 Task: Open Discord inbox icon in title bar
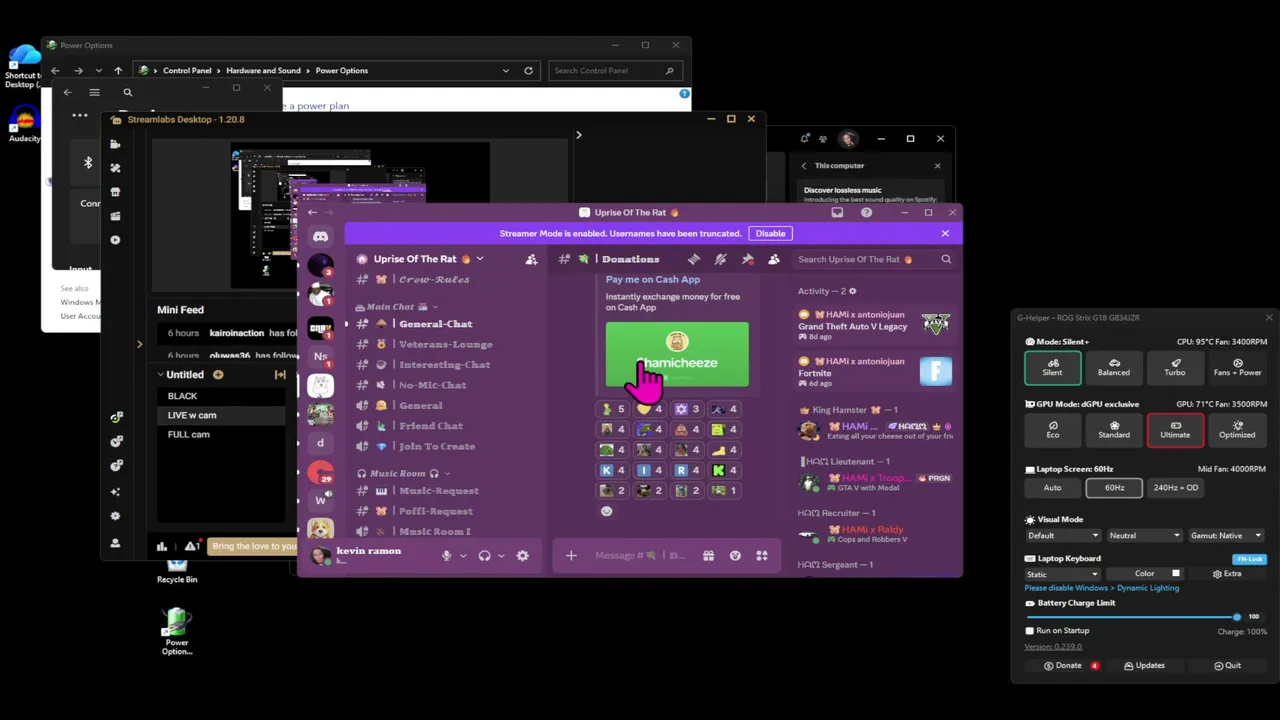[x=837, y=212]
